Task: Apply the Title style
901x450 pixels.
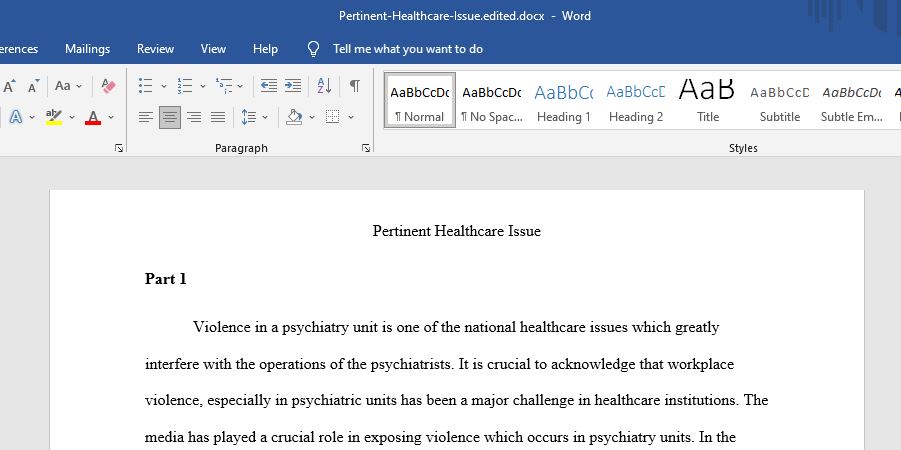Action: (x=707, y=101)
